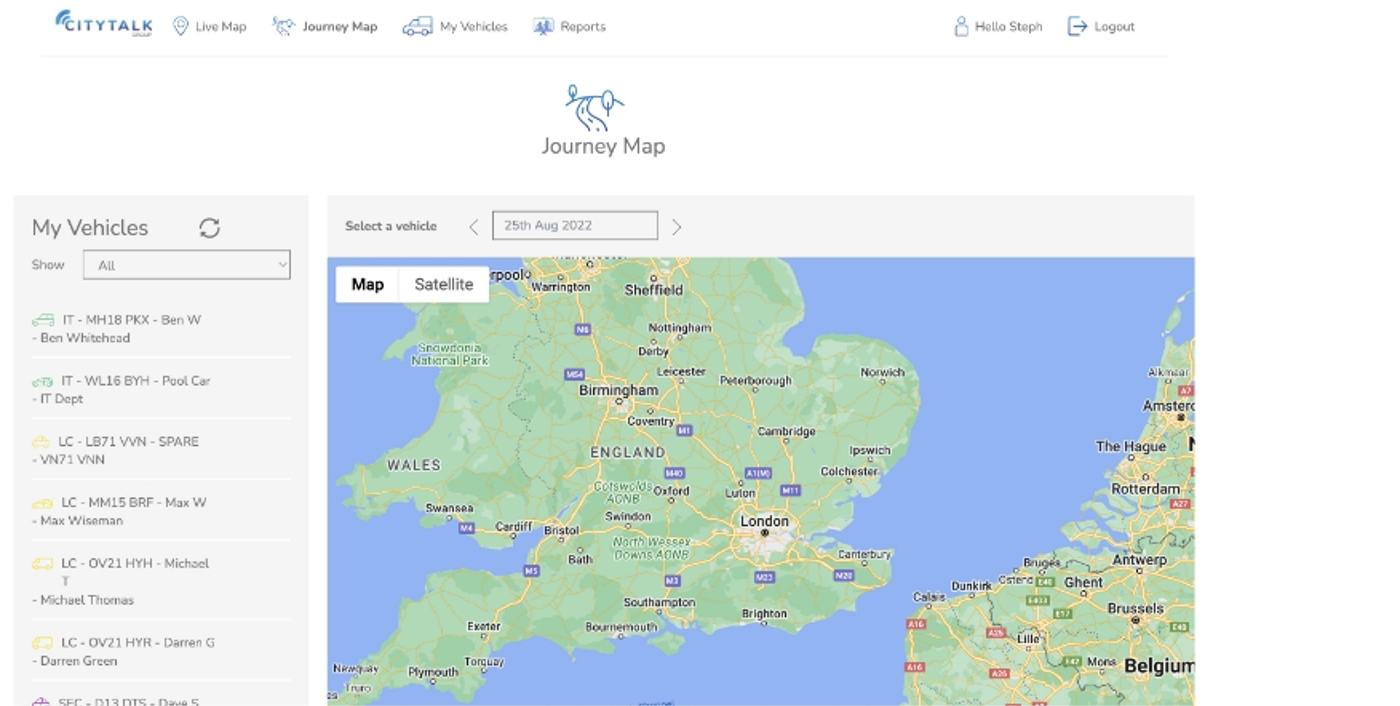Click the large Journey Map heading icon
The width and height of the screenshot is (1400, 706).
tap(594, 108)
